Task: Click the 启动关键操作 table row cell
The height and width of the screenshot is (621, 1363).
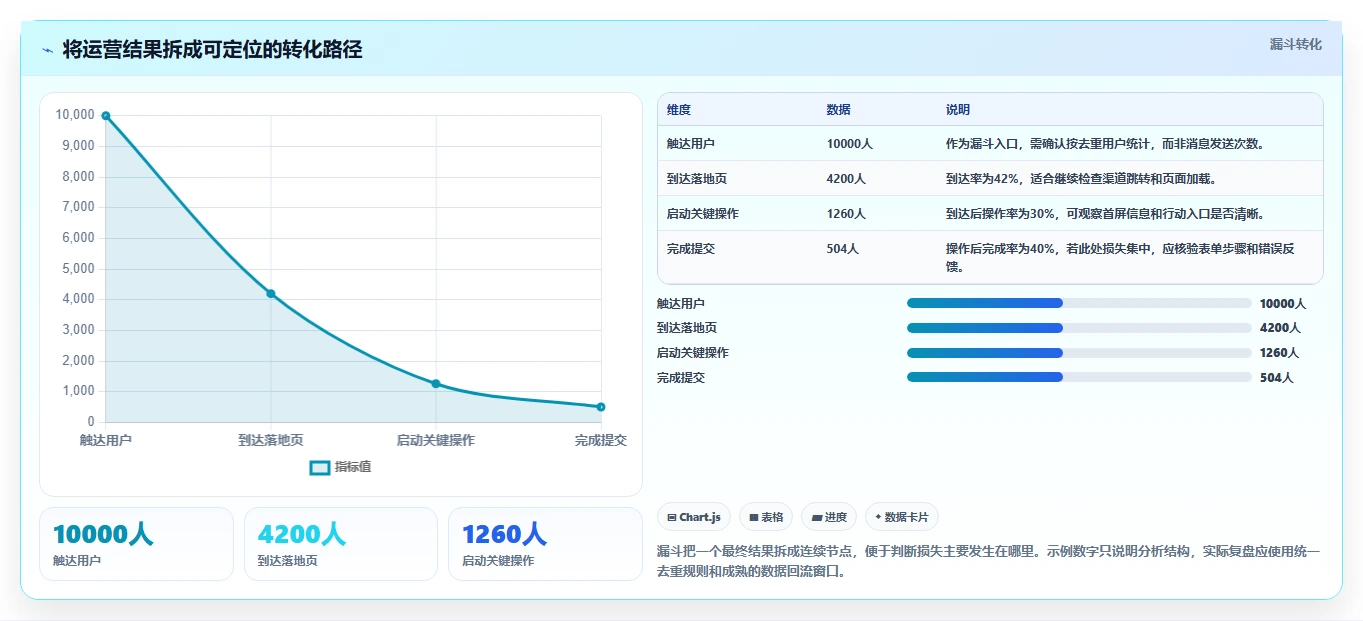Action: (703, 214)
